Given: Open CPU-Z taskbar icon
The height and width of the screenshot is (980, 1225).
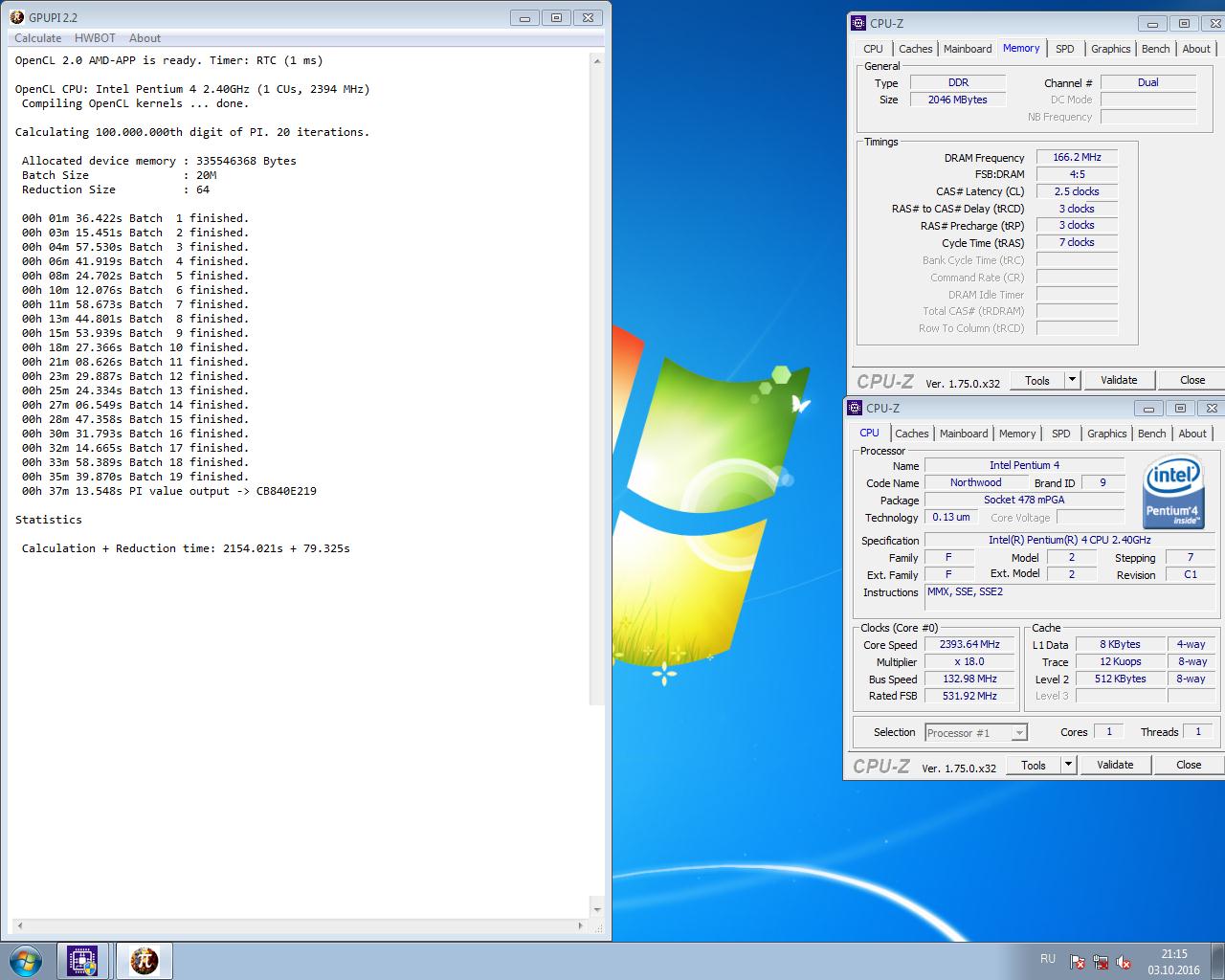Looking at the screenshot, I should (x=82, y=961).
